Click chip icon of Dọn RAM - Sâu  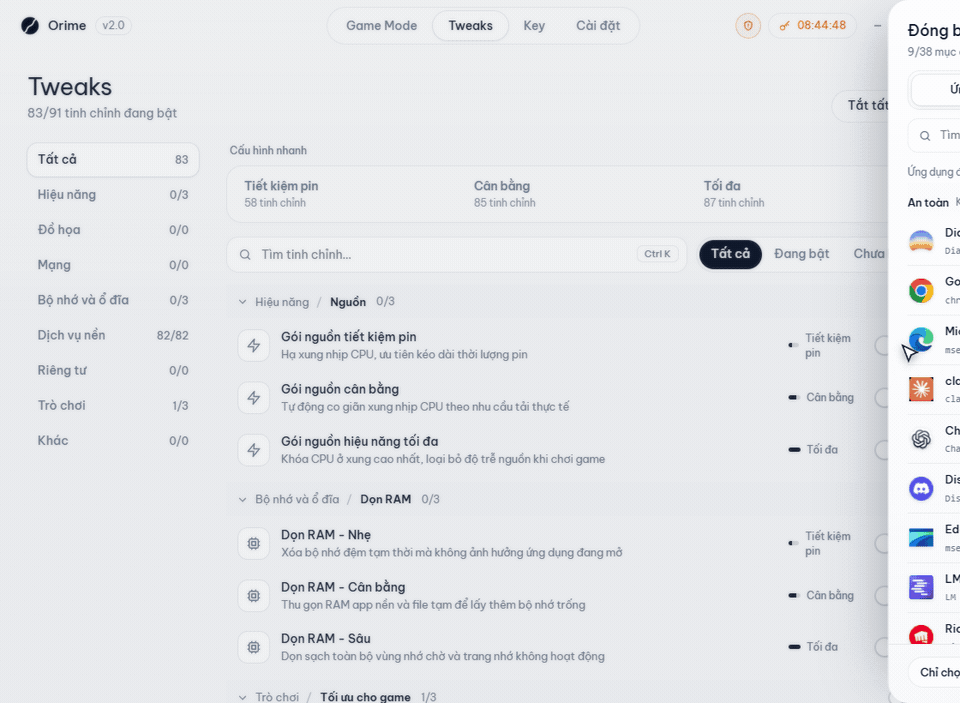point(253,647)
